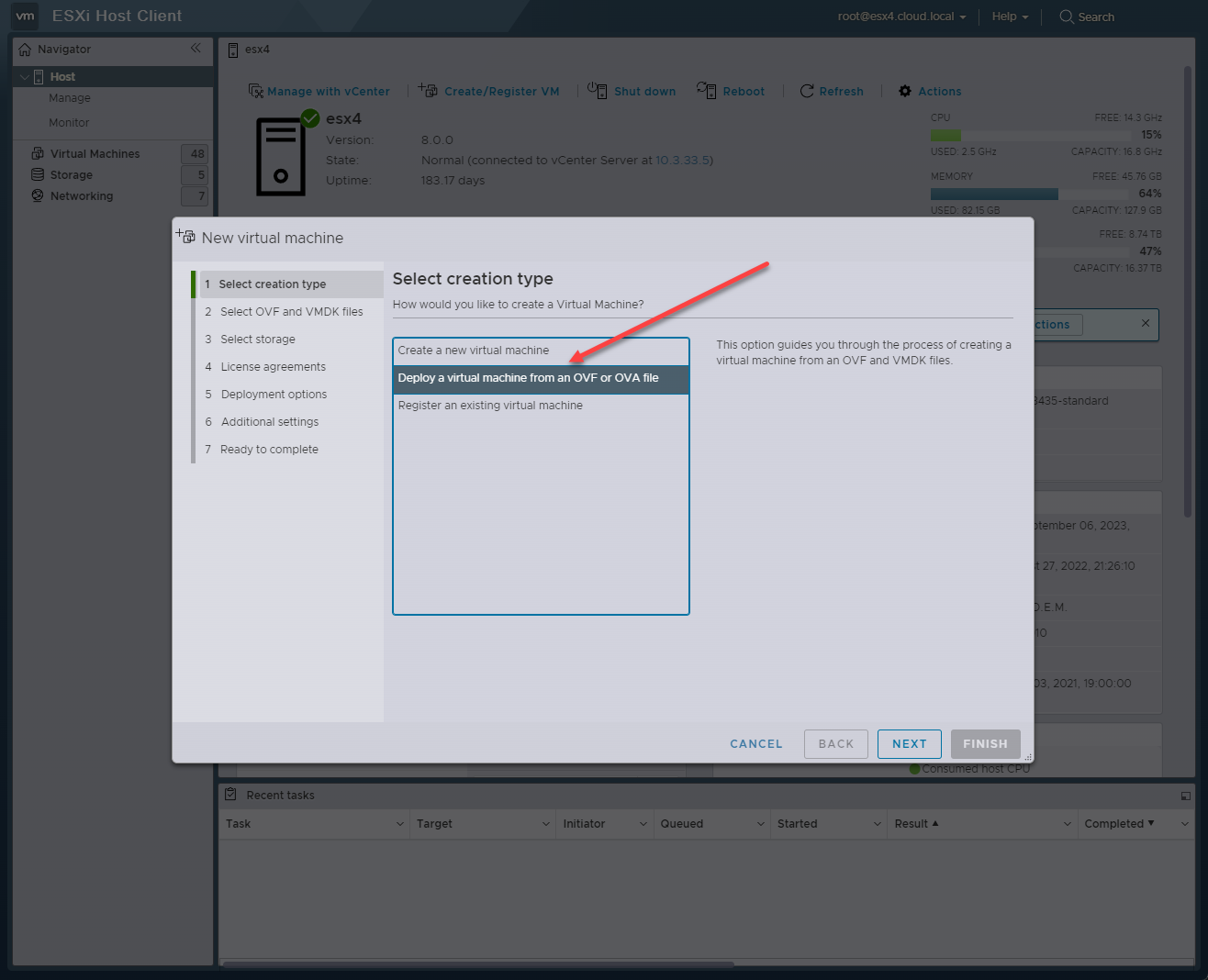1208x980 pixels.
Task: Open the Completed column dropdown arrow
Action: (1184, 824)
